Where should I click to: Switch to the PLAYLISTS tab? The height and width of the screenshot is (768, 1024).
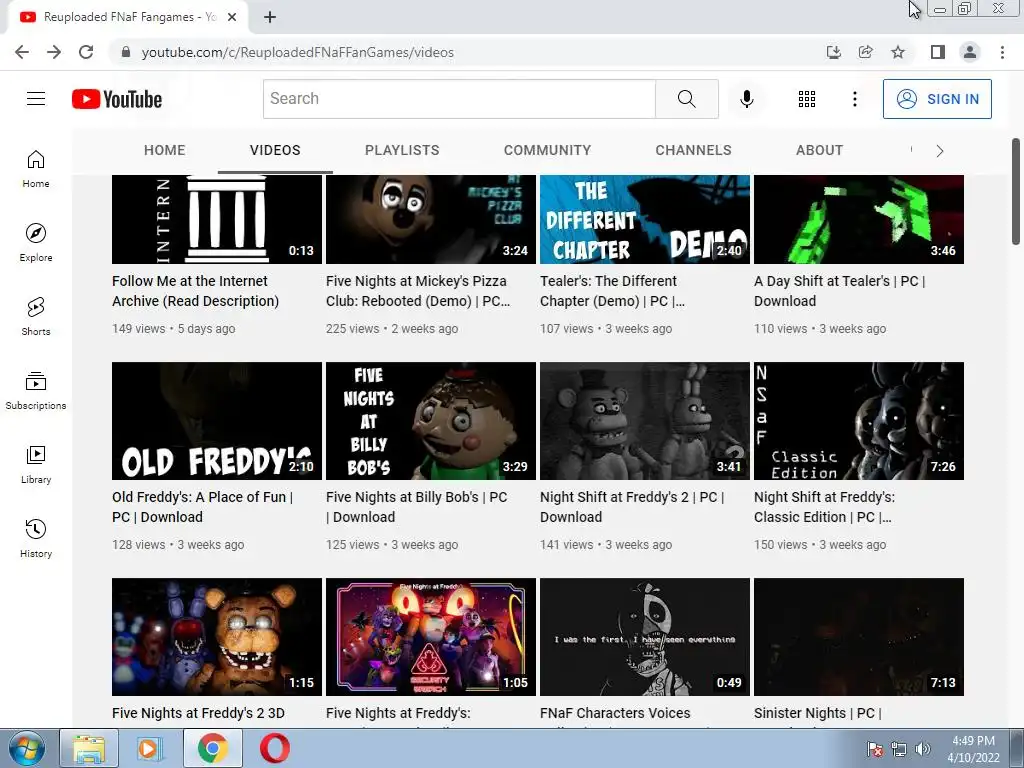[x=402, y=150]
